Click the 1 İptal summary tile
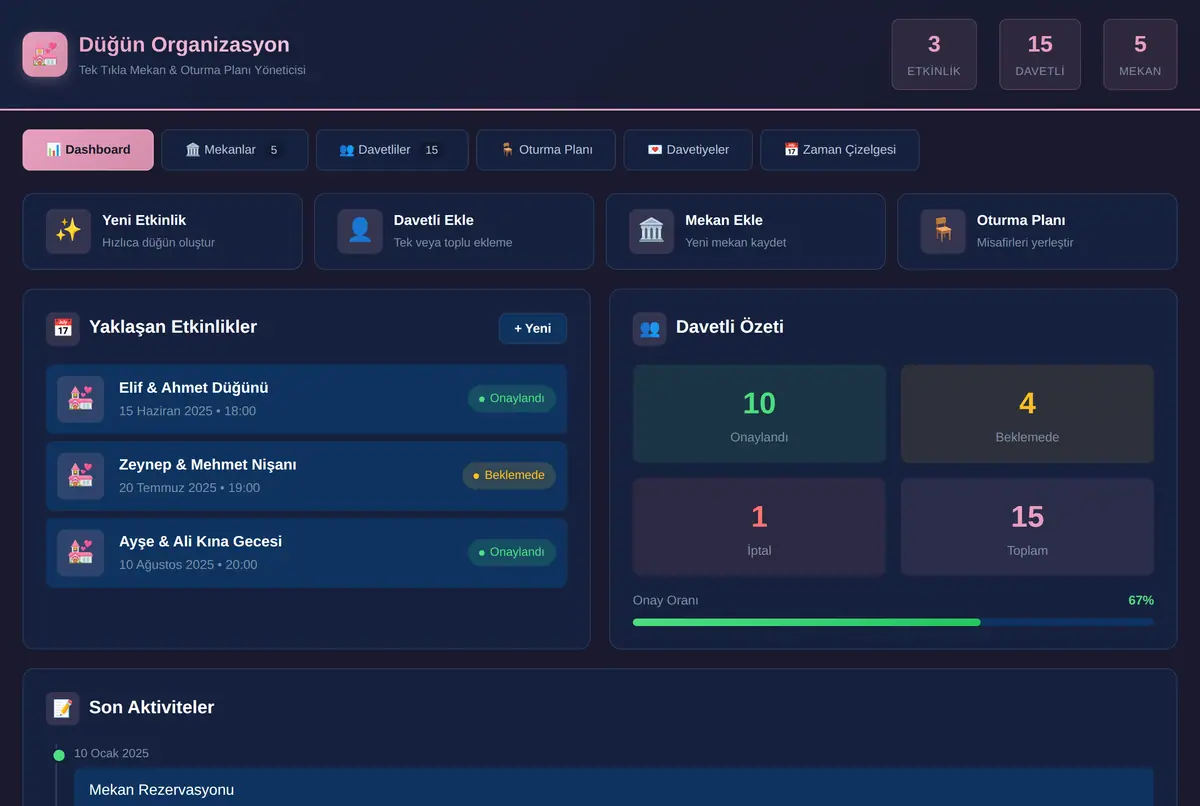Image resolution: width=1200 pixels, height=806 pixels. (x=759, y=527)
